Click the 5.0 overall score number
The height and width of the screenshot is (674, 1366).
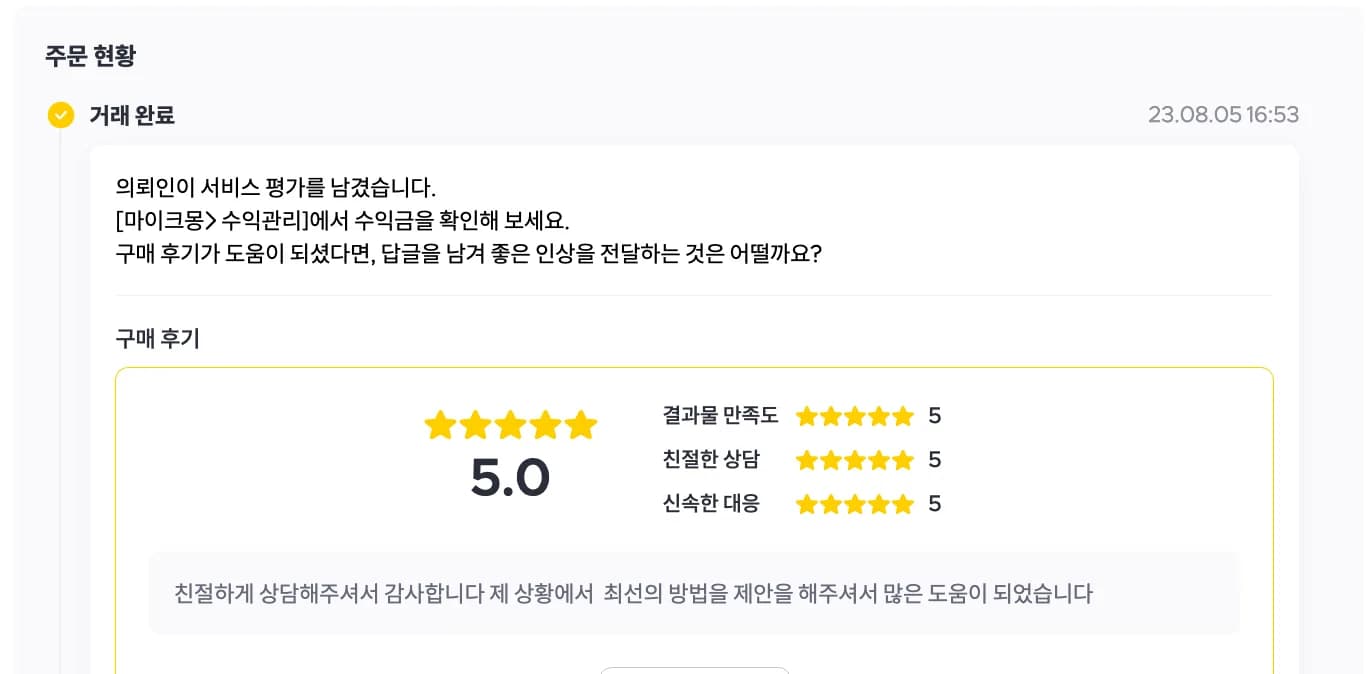(x=511, y=478)
